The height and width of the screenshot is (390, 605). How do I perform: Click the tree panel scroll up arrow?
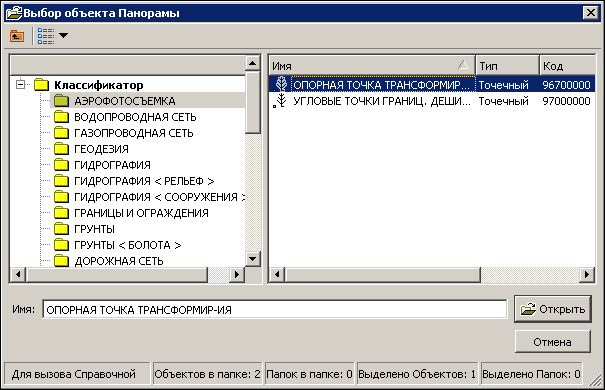point(253,63)
